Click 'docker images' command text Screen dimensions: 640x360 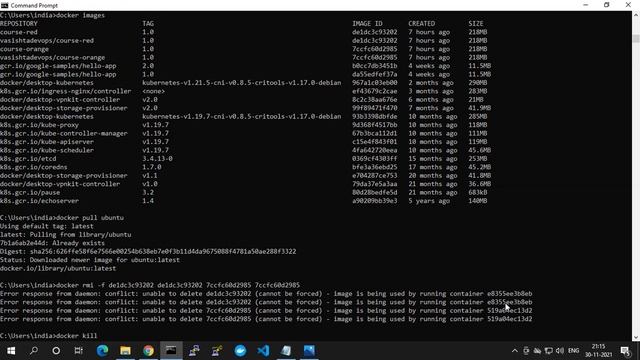tap(80, 15)
